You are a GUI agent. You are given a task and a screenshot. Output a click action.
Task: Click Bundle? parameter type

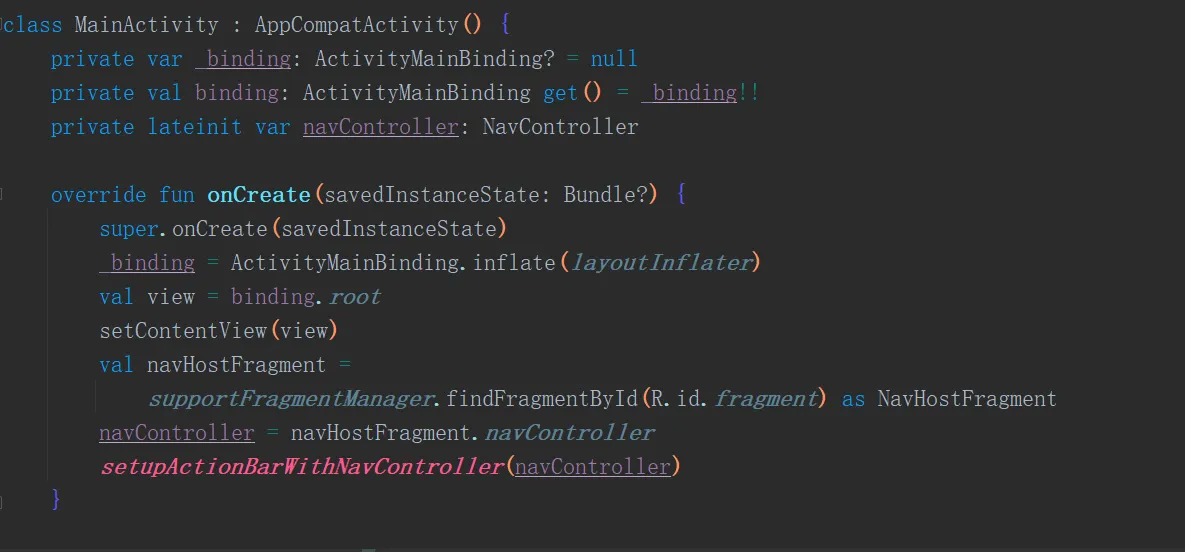(x=606, y=195)
